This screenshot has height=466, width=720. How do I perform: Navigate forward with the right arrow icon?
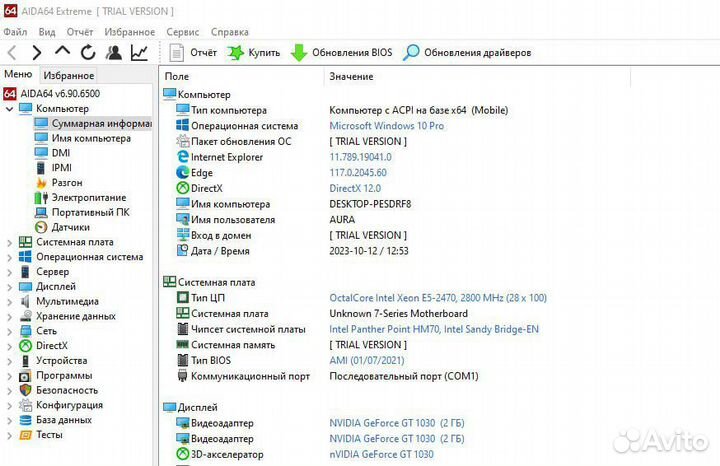tap(37, 53)
